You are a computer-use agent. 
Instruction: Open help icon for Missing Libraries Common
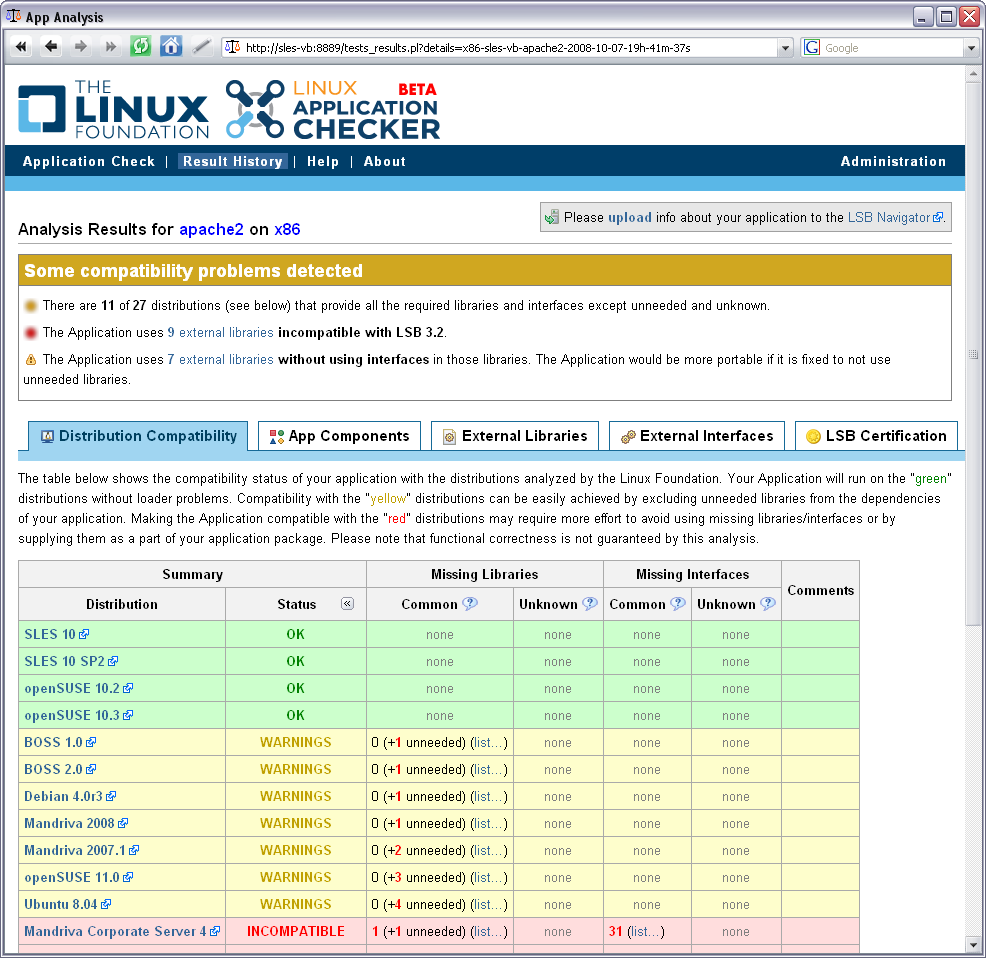(x=470, y=604)
